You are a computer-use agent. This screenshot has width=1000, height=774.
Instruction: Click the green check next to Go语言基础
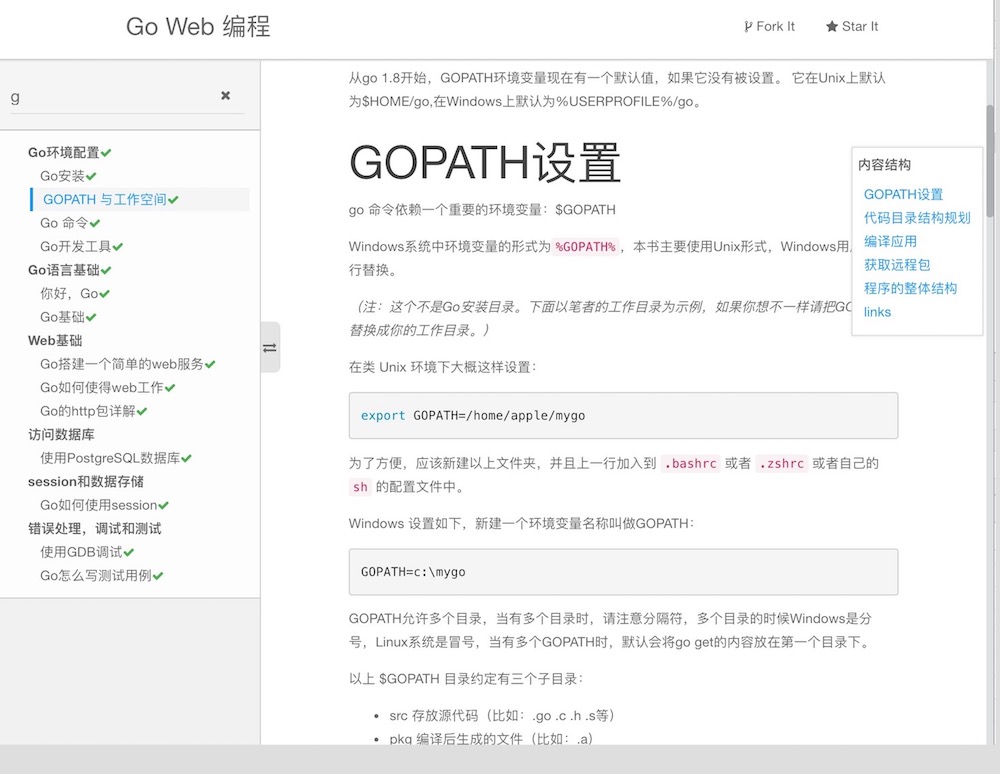point(106,271)
